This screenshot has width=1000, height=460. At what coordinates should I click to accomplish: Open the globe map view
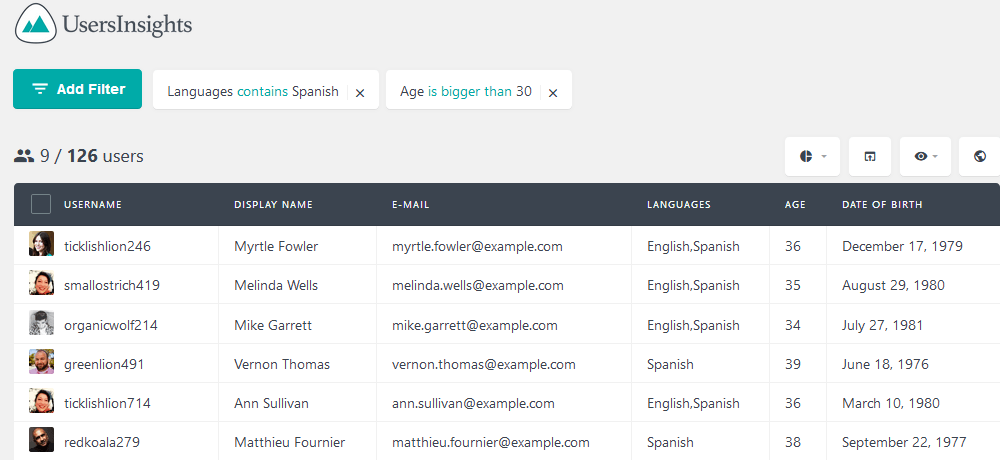coord(980,156)
